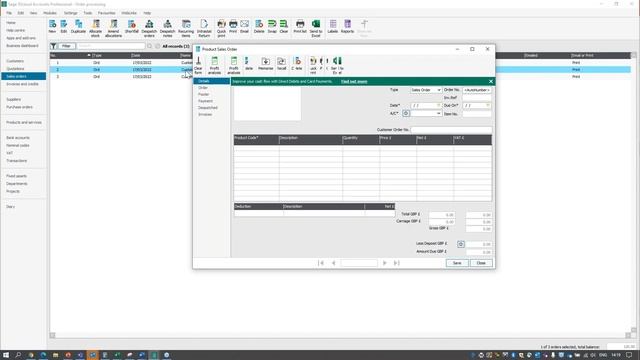The width and height of the screenshot is (640, 360).
Task: Click Close button at dialog bottom
Action: click(481, 263)
